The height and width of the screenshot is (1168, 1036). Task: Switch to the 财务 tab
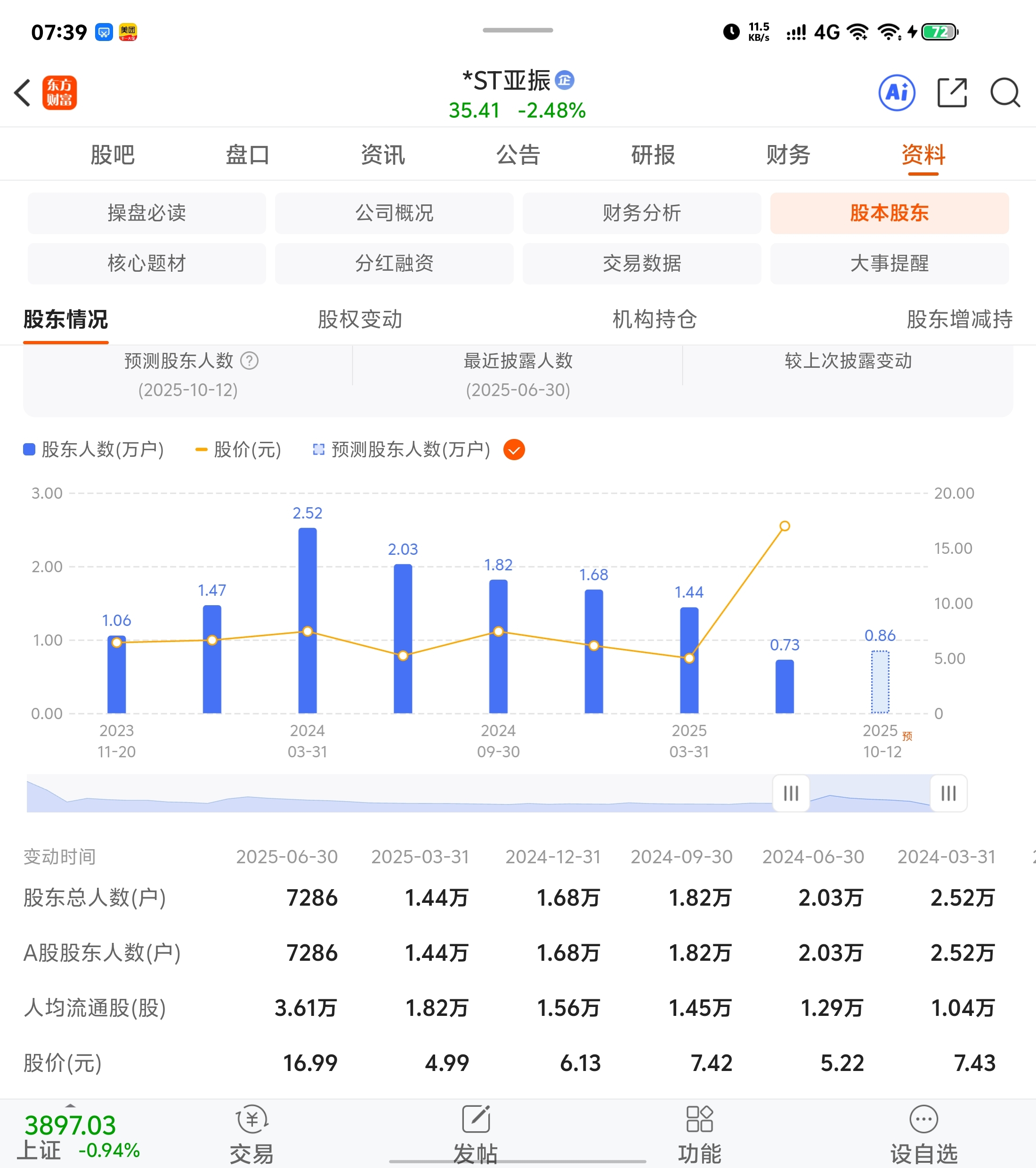pyautogui.click(x=788, y=155)
